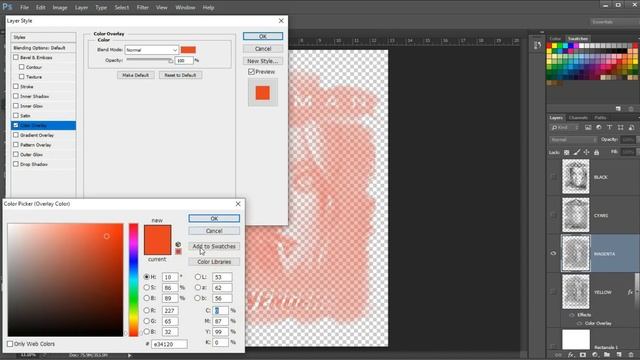Click the shape layer filter icon
The width and height of the screenshot is (640, 360).
(620, 128)
